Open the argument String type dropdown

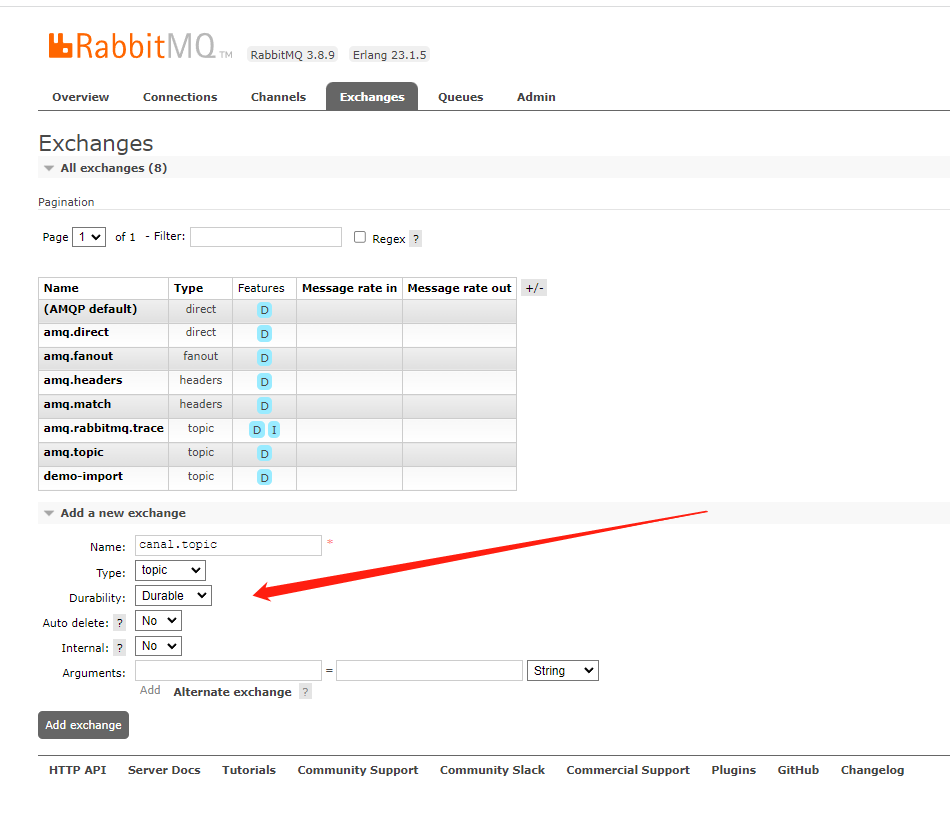pyautogui.click(x=563, y=670)
